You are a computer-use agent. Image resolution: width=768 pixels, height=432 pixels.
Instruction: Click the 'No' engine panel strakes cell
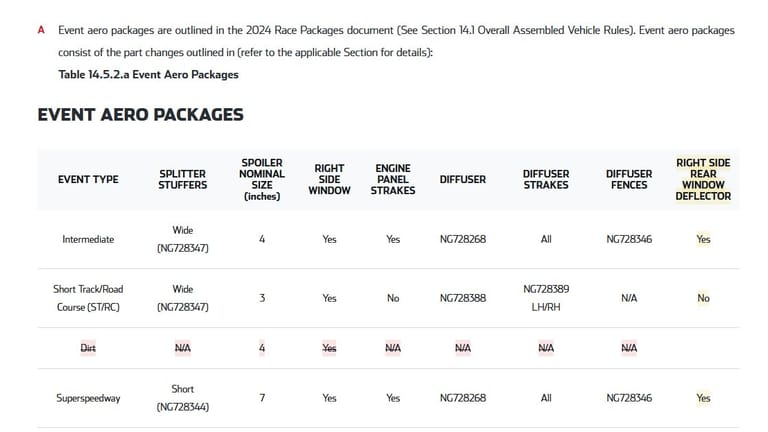[x=393, y=298]
